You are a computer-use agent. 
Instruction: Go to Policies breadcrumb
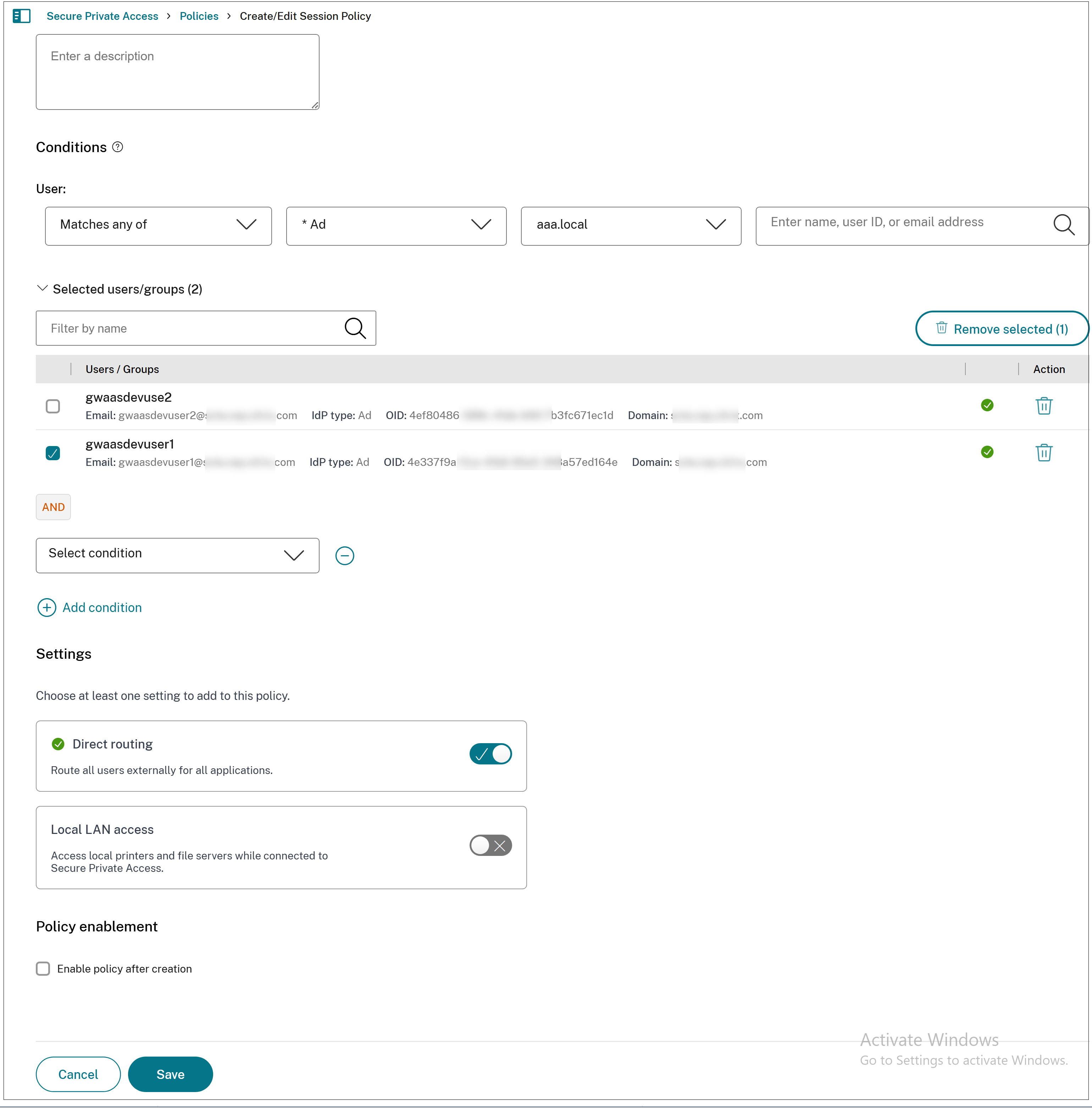click(199, 16)
